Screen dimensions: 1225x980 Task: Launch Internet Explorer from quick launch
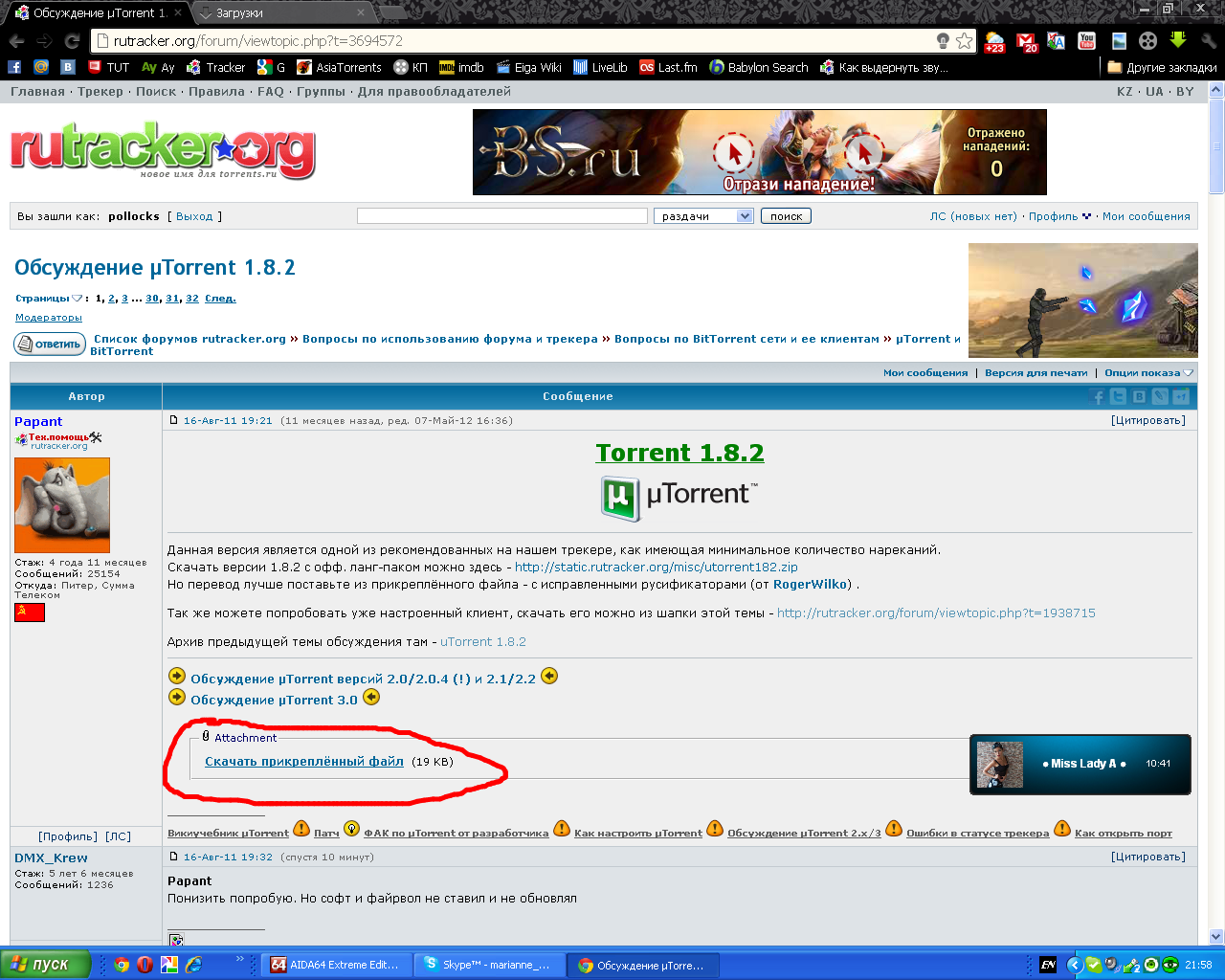coord(193,965)
